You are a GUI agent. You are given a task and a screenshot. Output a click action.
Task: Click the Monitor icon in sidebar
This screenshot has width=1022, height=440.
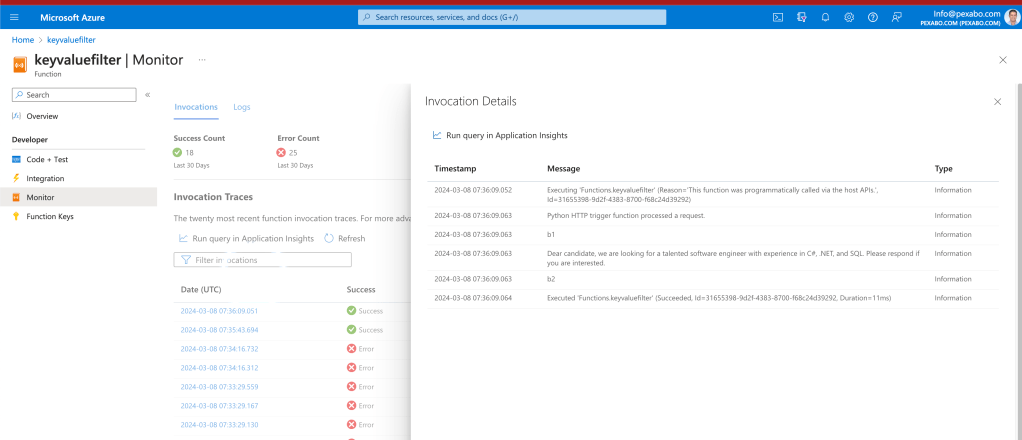point(16,197)
